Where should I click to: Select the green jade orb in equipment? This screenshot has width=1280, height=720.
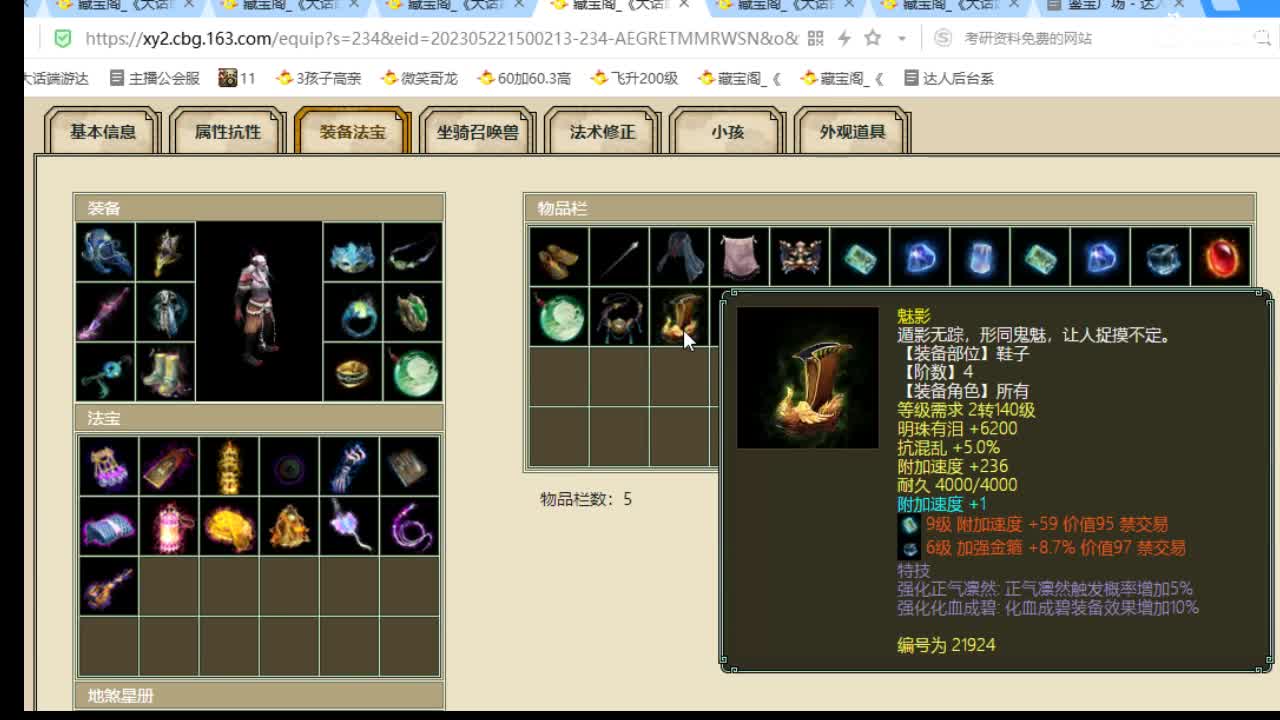pyautogui.click(x=412, y=371)
